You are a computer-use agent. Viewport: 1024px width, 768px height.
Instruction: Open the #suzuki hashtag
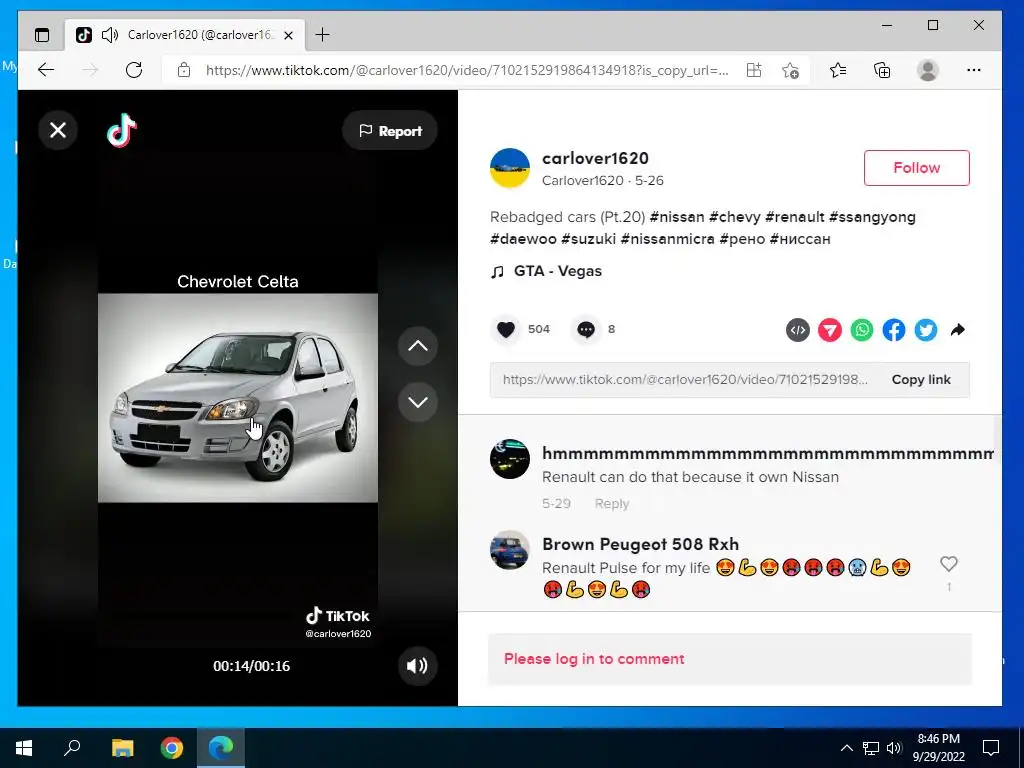[588, 239]
